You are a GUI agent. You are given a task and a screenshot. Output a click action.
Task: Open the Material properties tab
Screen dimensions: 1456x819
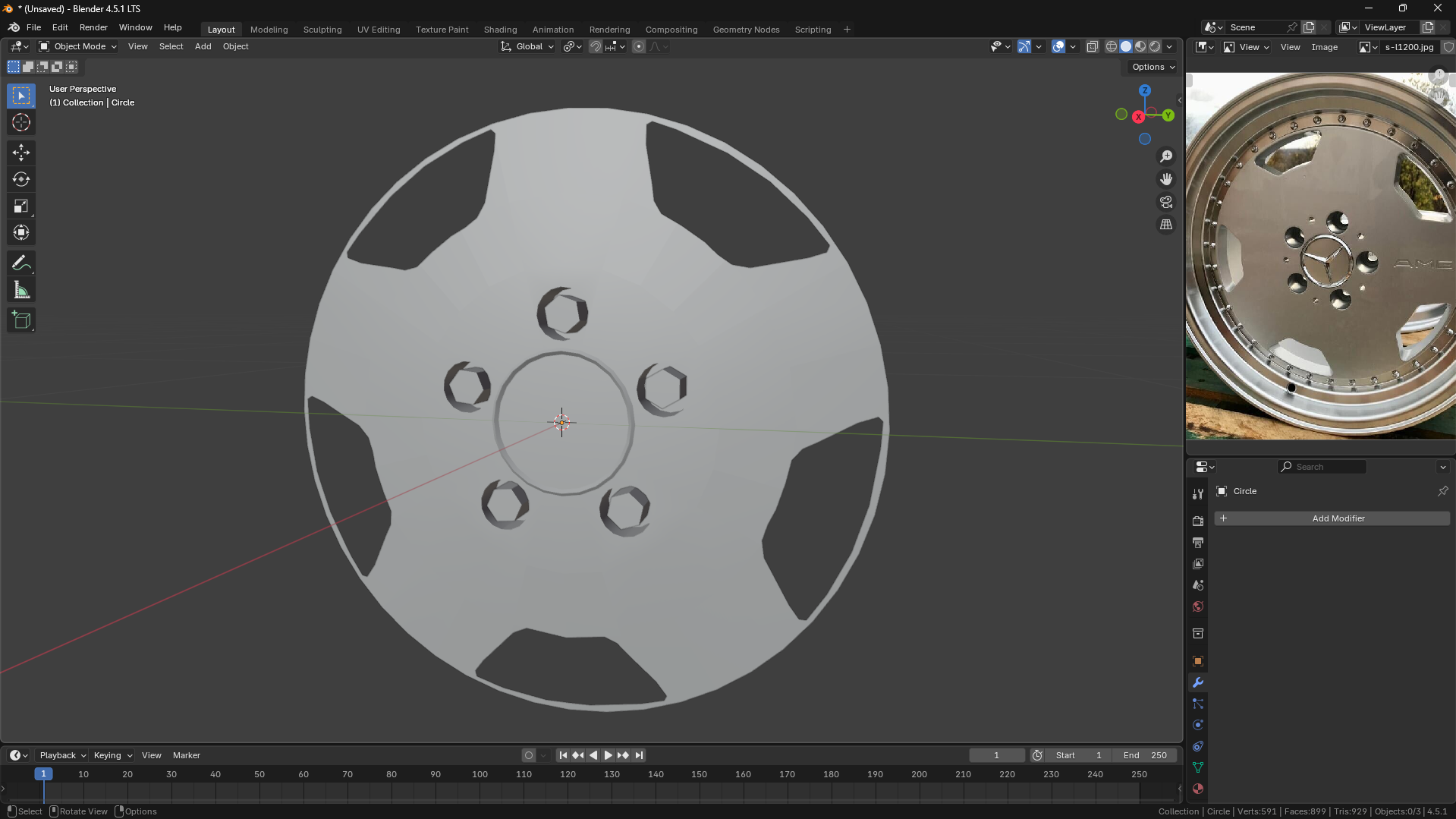coord(1198,789)
